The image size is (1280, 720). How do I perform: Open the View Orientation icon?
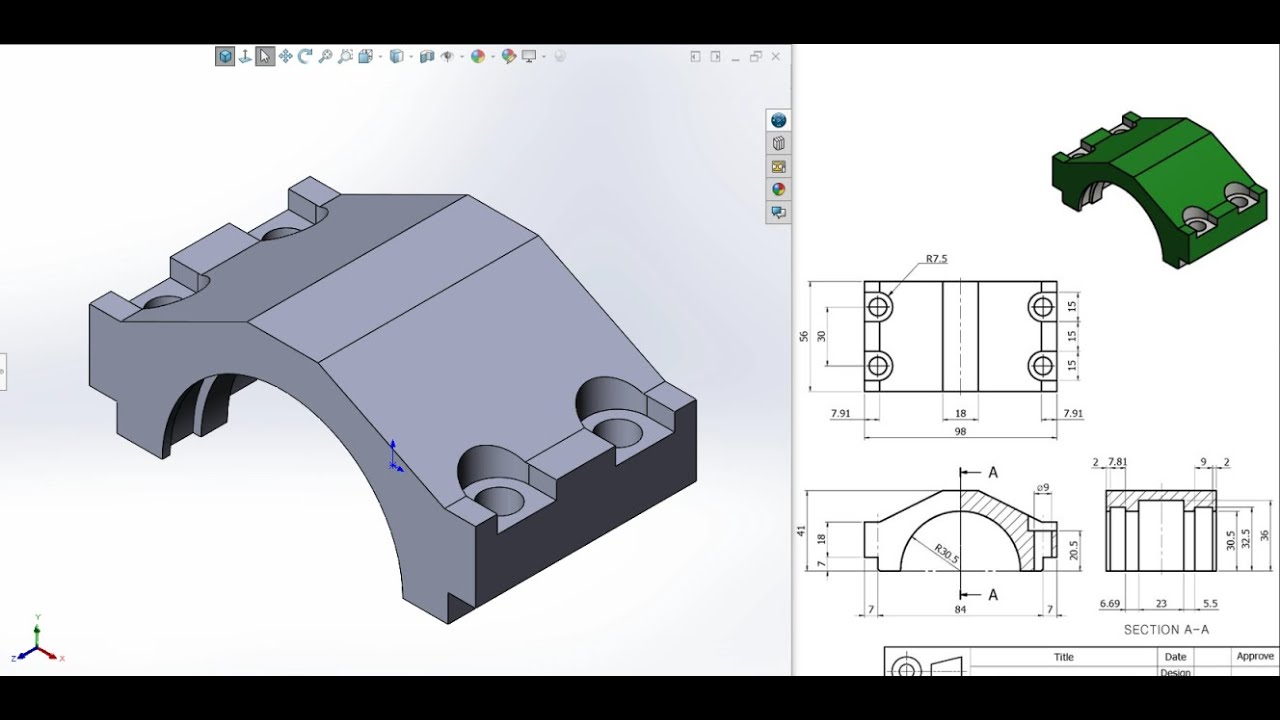click(365, 56)
